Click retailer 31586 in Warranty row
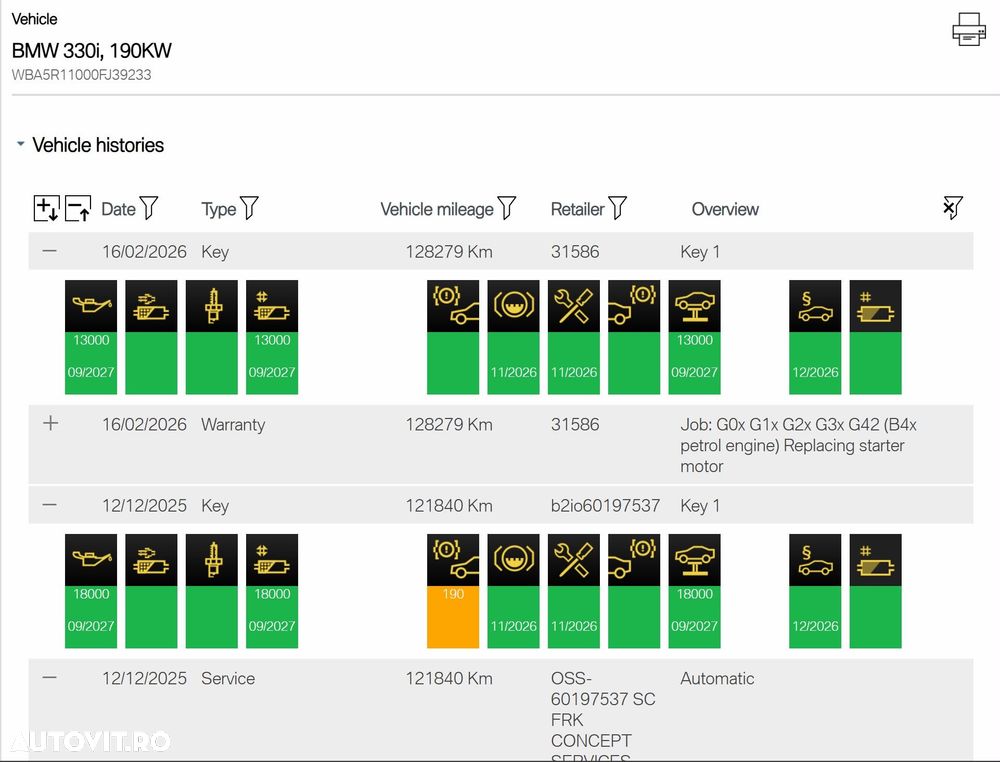1000x762 pixels. click(575, 425)
